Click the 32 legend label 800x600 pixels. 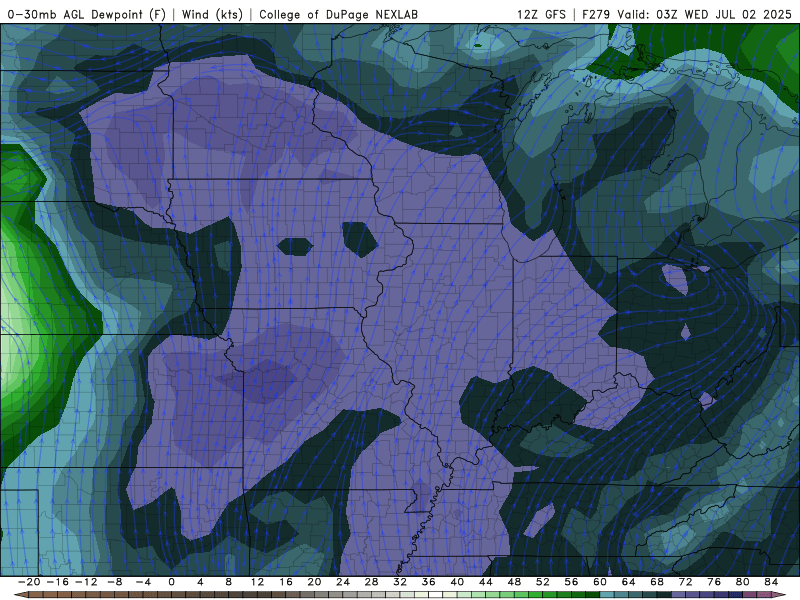400,582
